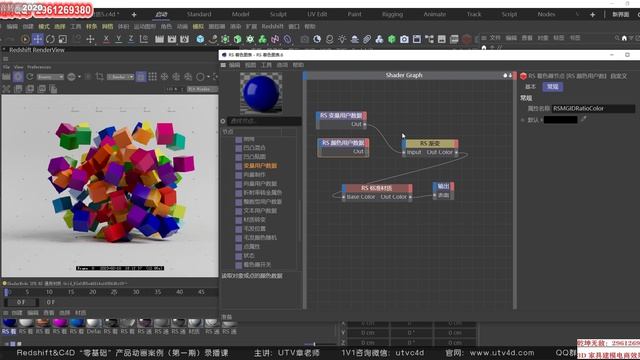Image resolution: width=640 pixels, height=360 pixels.
Task: Open the black 默认 color swatch
Action: (x=560, y=120)
